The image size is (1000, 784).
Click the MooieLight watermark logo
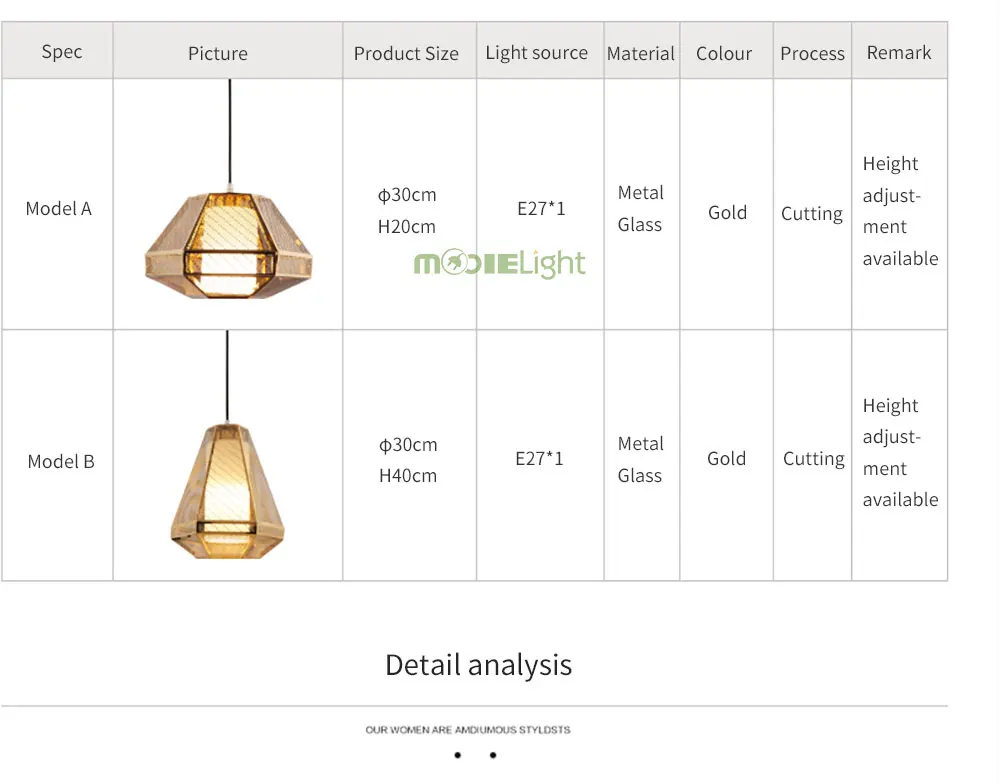pyautogui.click(x=499, y=263)
